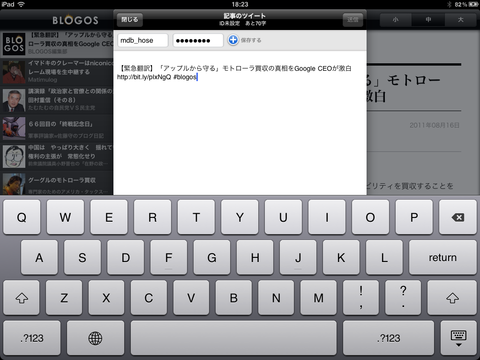Tap the 2011年08月16日 article date

pos(434,125)
